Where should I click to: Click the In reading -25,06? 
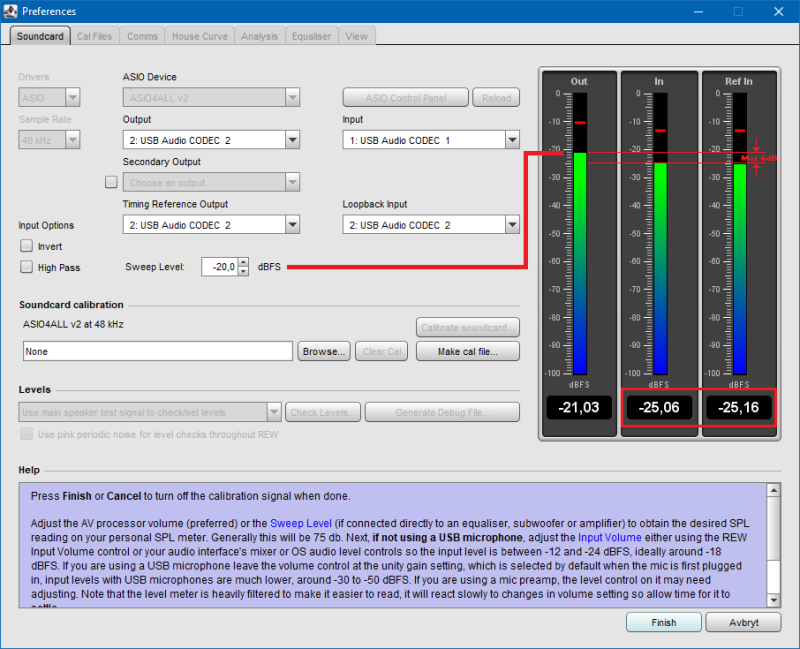pos(659,407)
